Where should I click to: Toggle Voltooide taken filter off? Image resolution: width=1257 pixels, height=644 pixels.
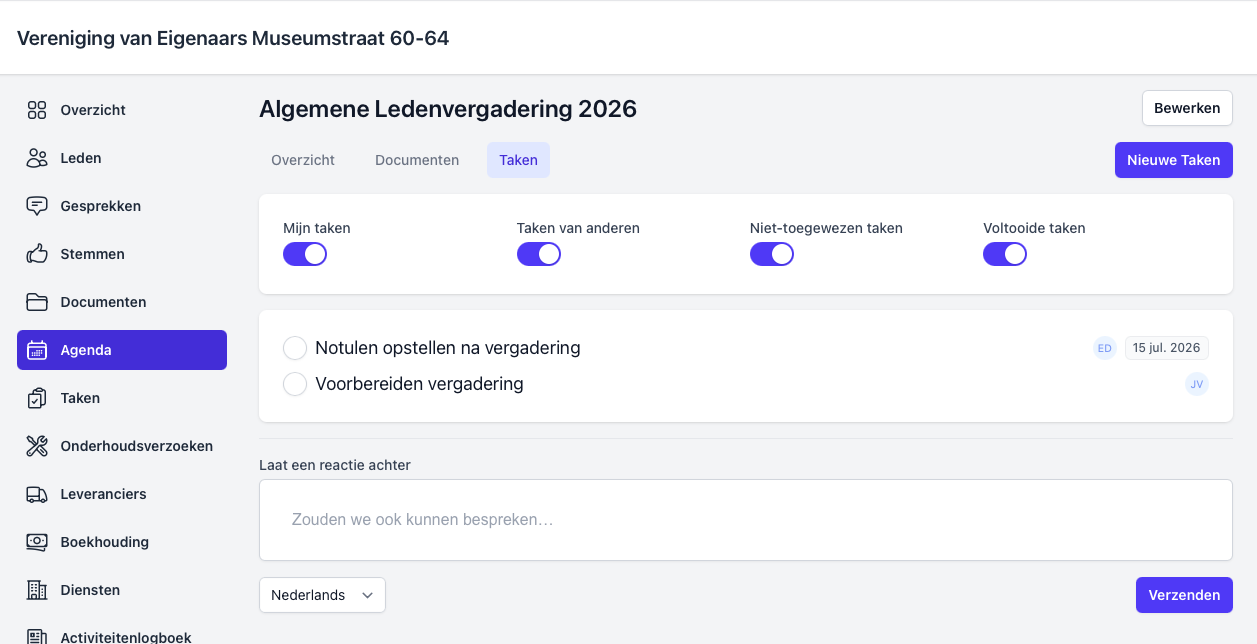pos(1005,254)
